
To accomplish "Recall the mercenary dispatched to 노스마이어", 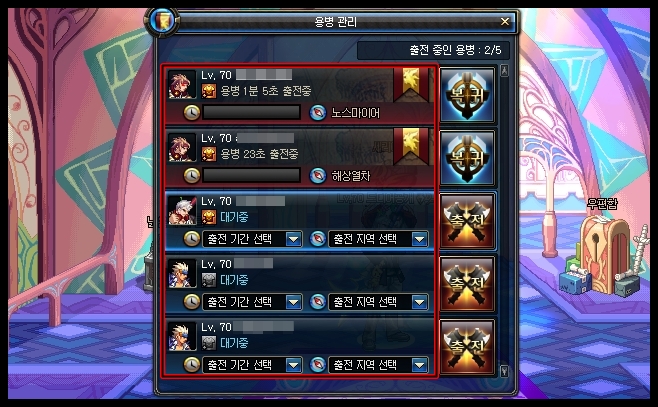I will point(467,95).
